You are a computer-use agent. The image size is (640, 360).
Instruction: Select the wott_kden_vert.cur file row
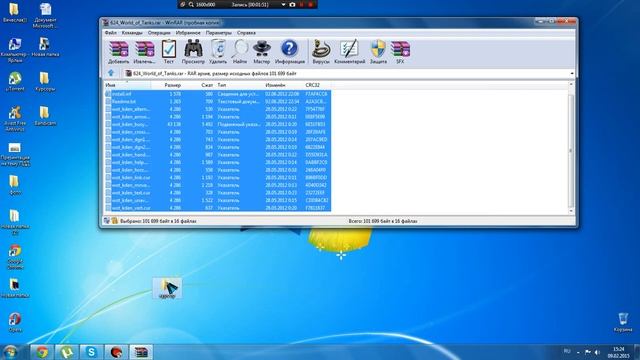pos(218,208)
